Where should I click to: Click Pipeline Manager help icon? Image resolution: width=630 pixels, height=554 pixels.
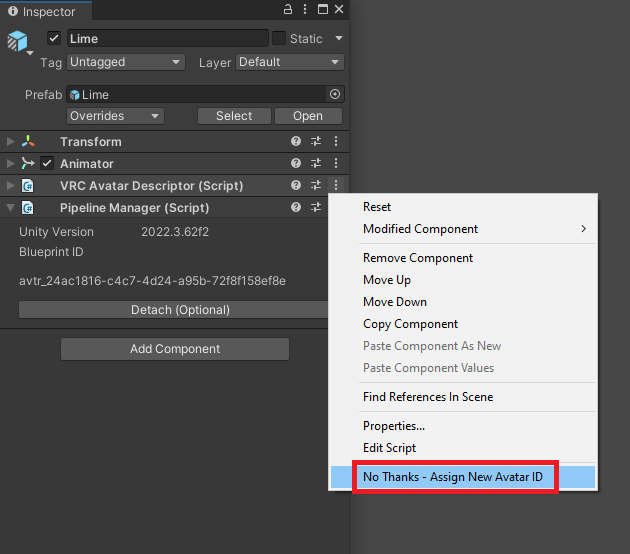(x=296, y=208)
